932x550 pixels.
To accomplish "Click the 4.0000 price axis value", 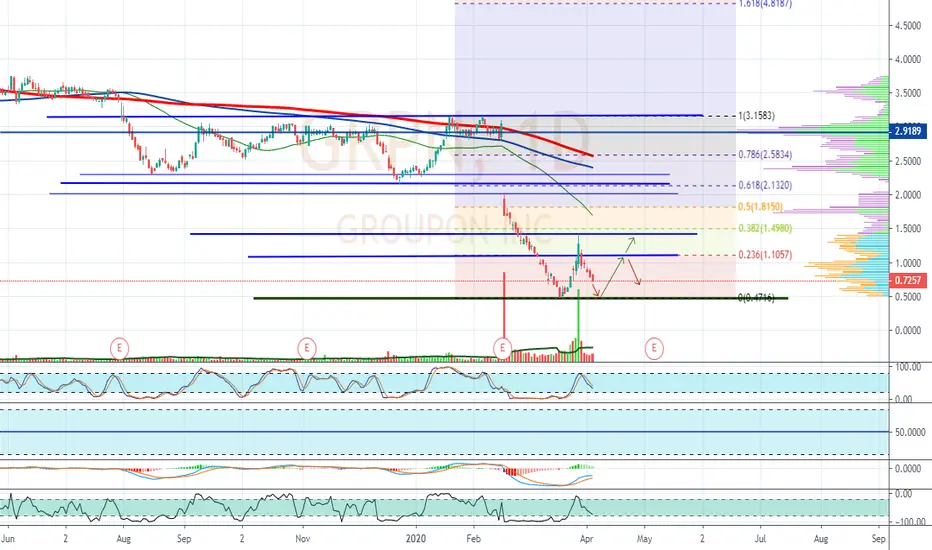I will pos(908,59).
